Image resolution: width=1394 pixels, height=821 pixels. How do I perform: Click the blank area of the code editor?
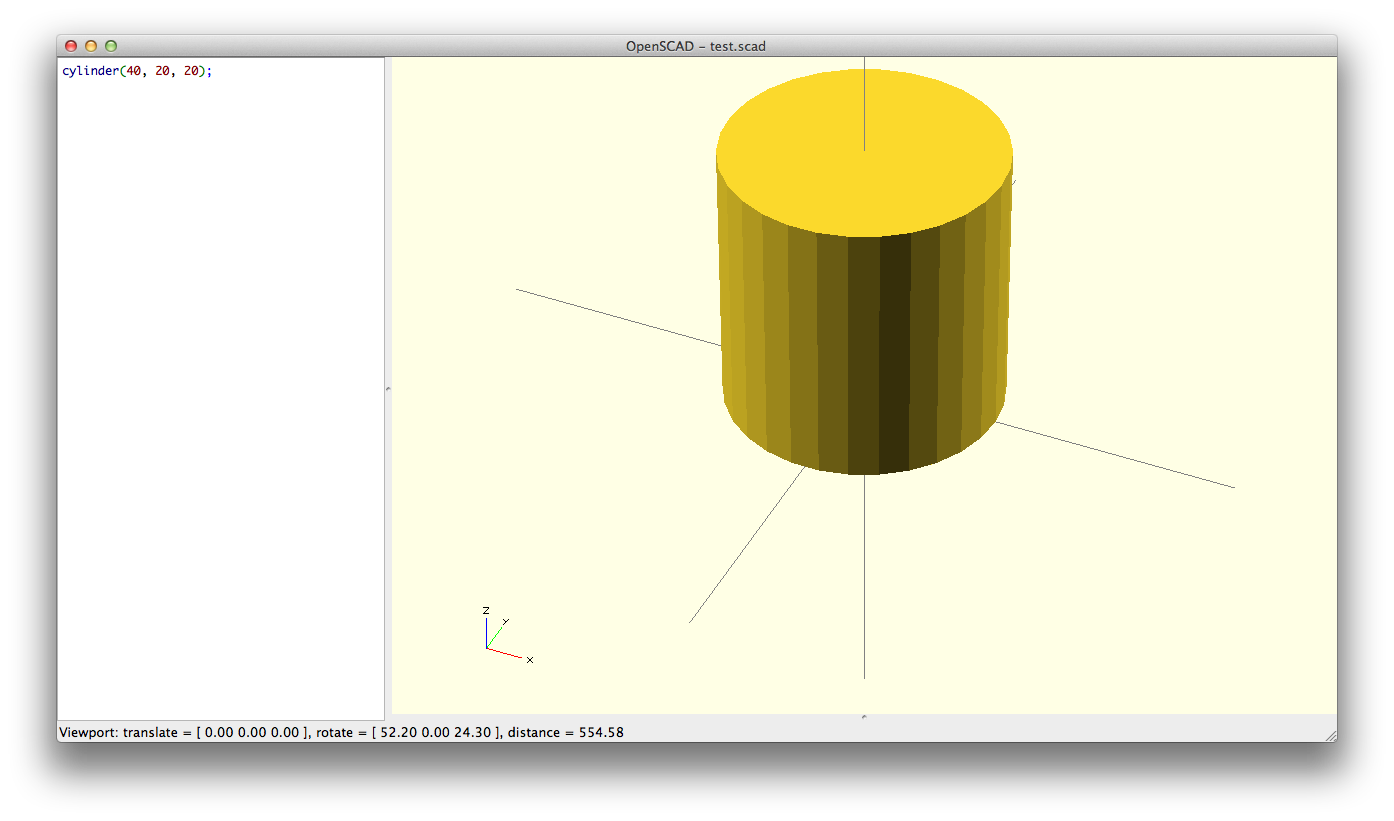[x=220, y=400]
